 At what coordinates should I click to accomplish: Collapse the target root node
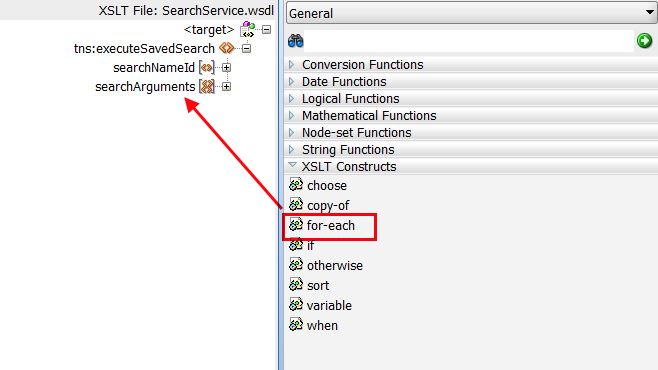(x=266, y=30)
